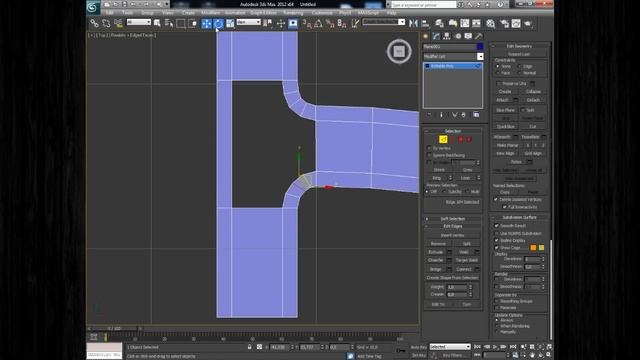640x360 pixels.
Task: Toggle the Isoline Display checkbox
Action: click(497, 240)
